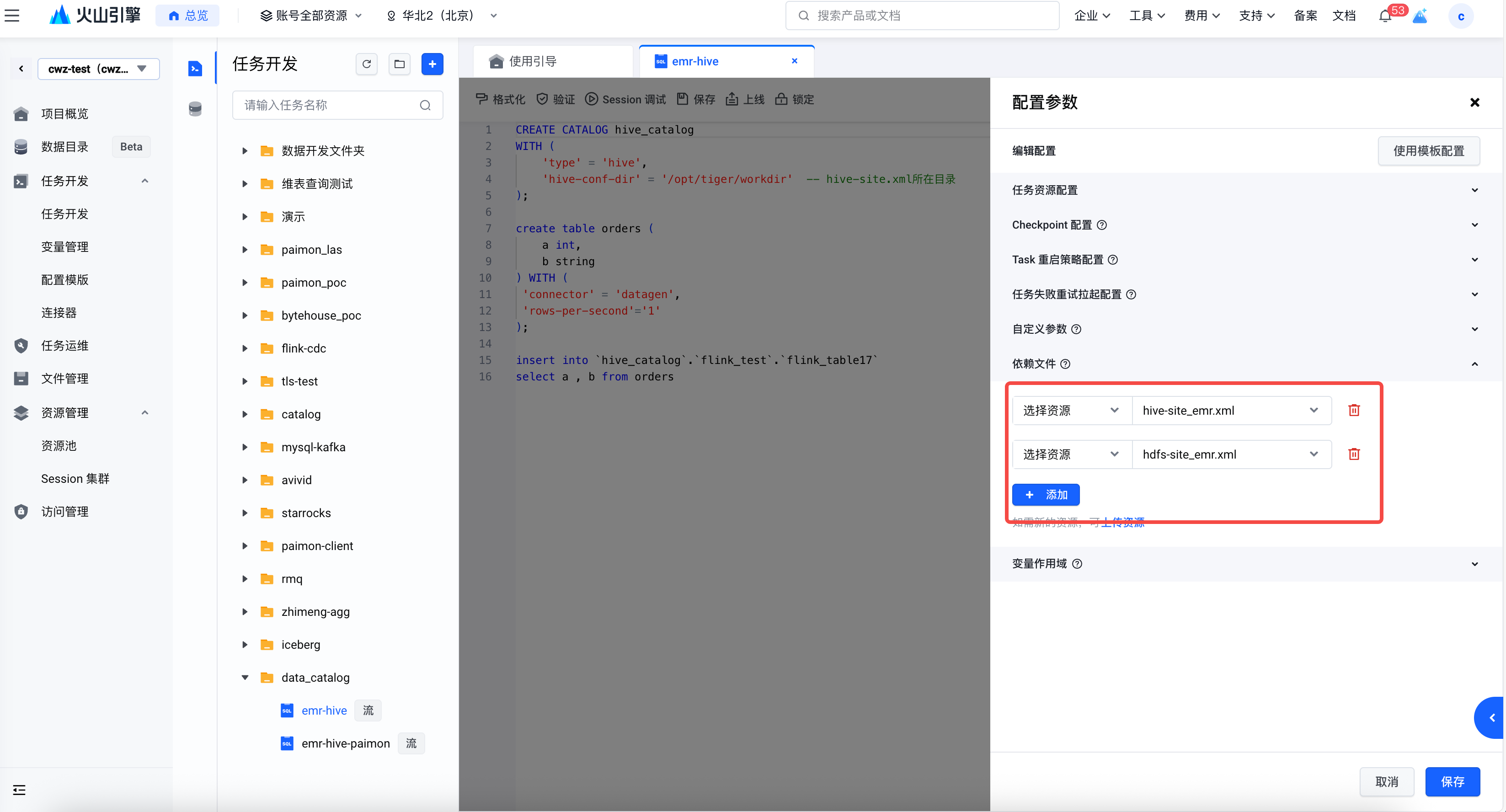Screen dimensions: 1506x812
Task: Click the refresh icon in 任务开发 header
Action: [x=367, y=64]
